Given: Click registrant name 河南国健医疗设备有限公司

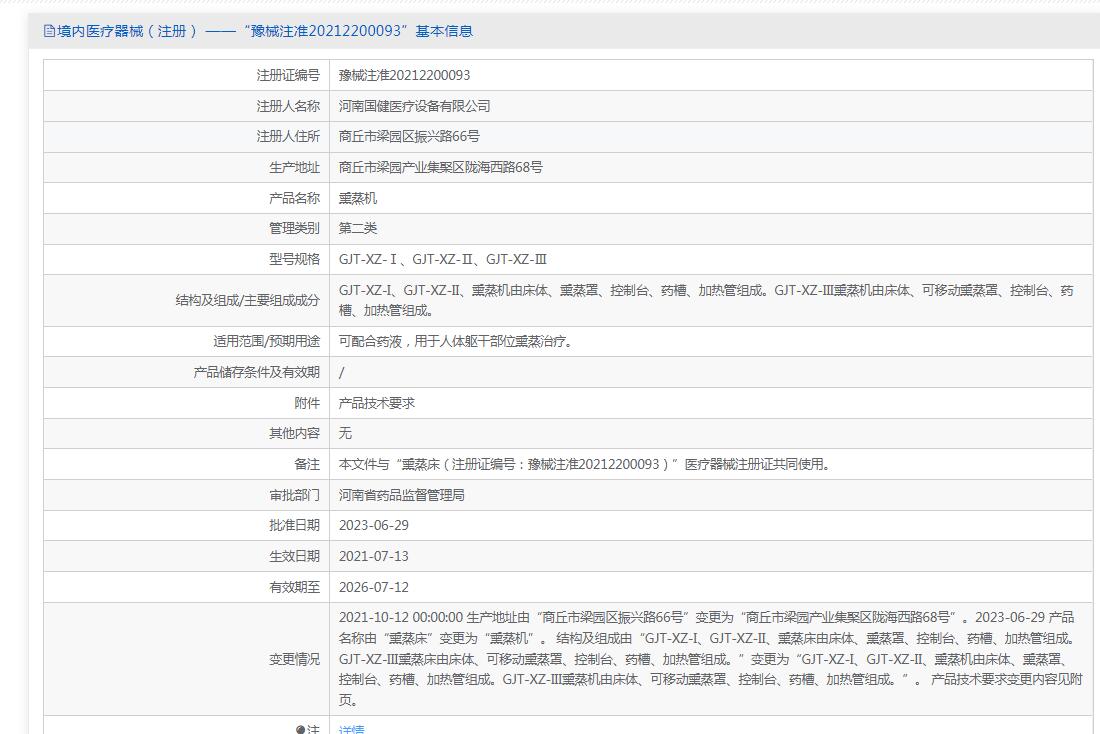Looking at the screenshot, I should 414,106.
